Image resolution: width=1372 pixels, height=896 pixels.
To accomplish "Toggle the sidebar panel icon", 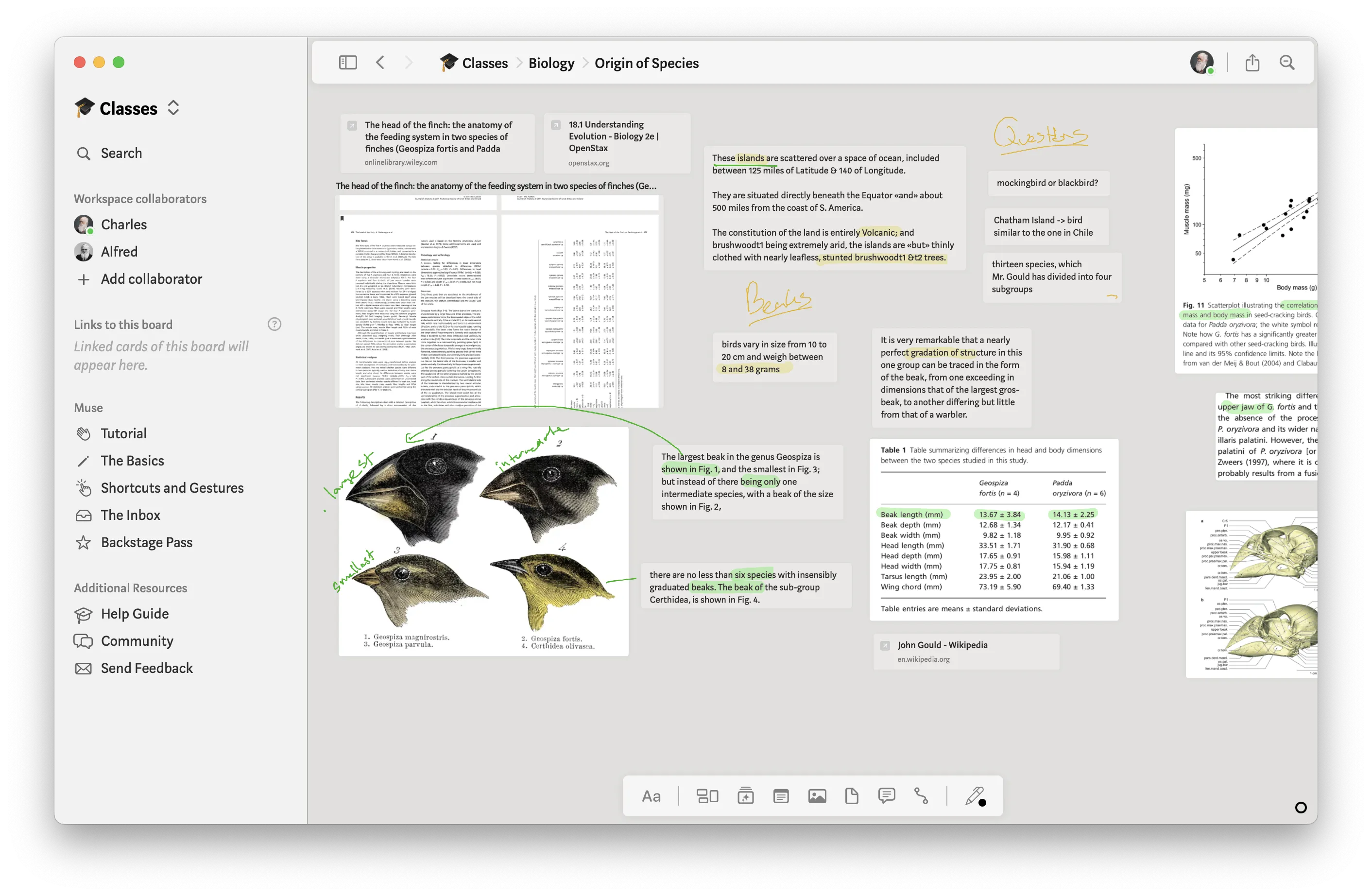I will [x=347, y=62].
